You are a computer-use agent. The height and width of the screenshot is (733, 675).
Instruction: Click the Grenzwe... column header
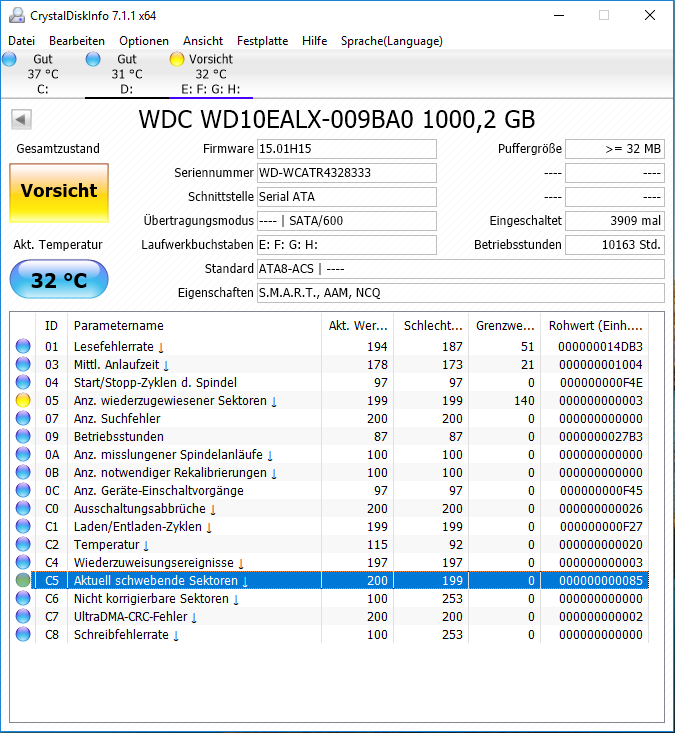505,325
